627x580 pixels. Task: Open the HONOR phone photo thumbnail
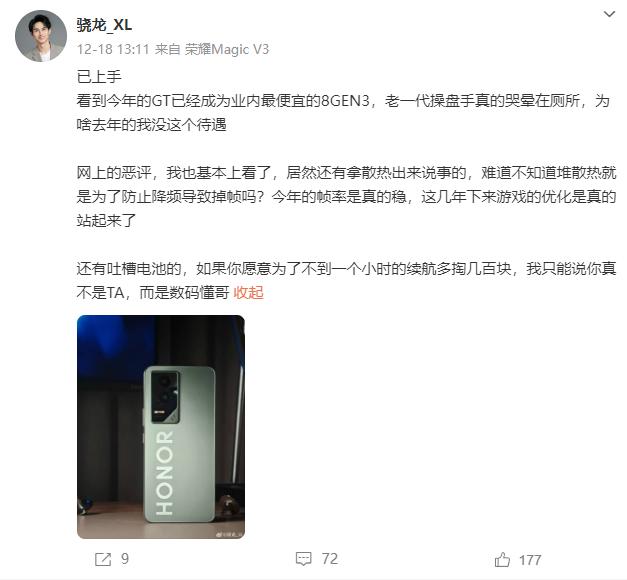click(161, 427)
